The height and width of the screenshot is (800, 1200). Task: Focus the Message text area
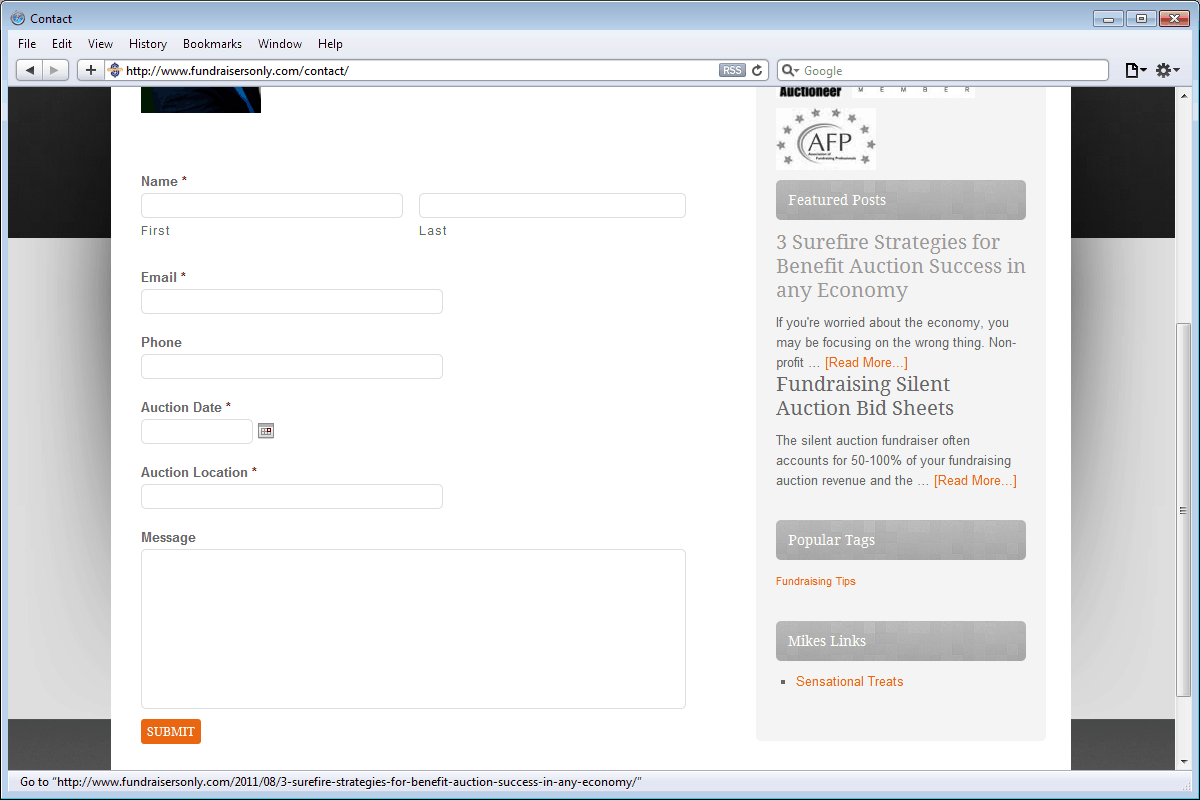tap(413, 628)
